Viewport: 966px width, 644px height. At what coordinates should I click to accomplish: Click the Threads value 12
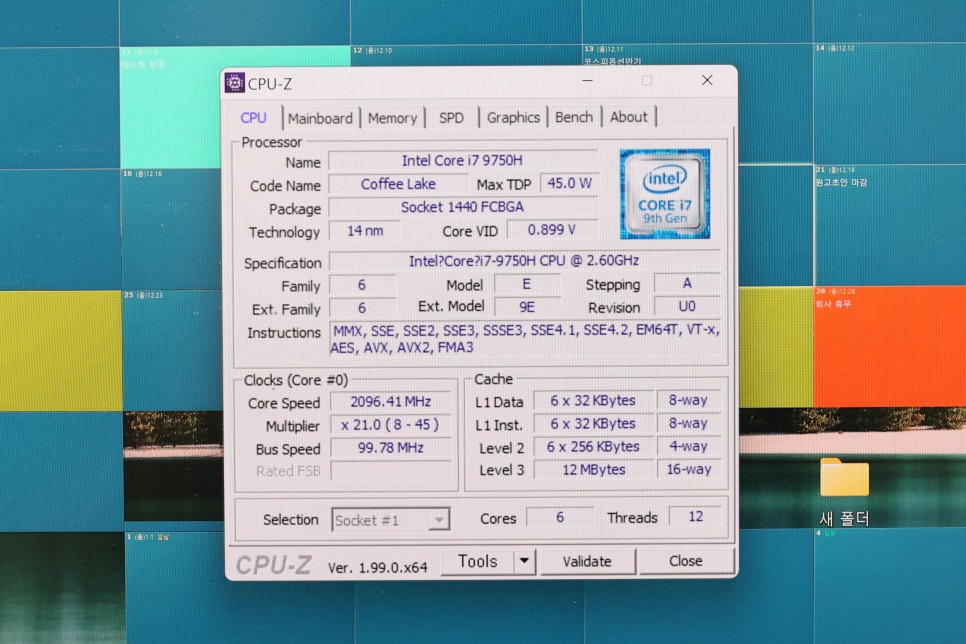coord(696,516)
